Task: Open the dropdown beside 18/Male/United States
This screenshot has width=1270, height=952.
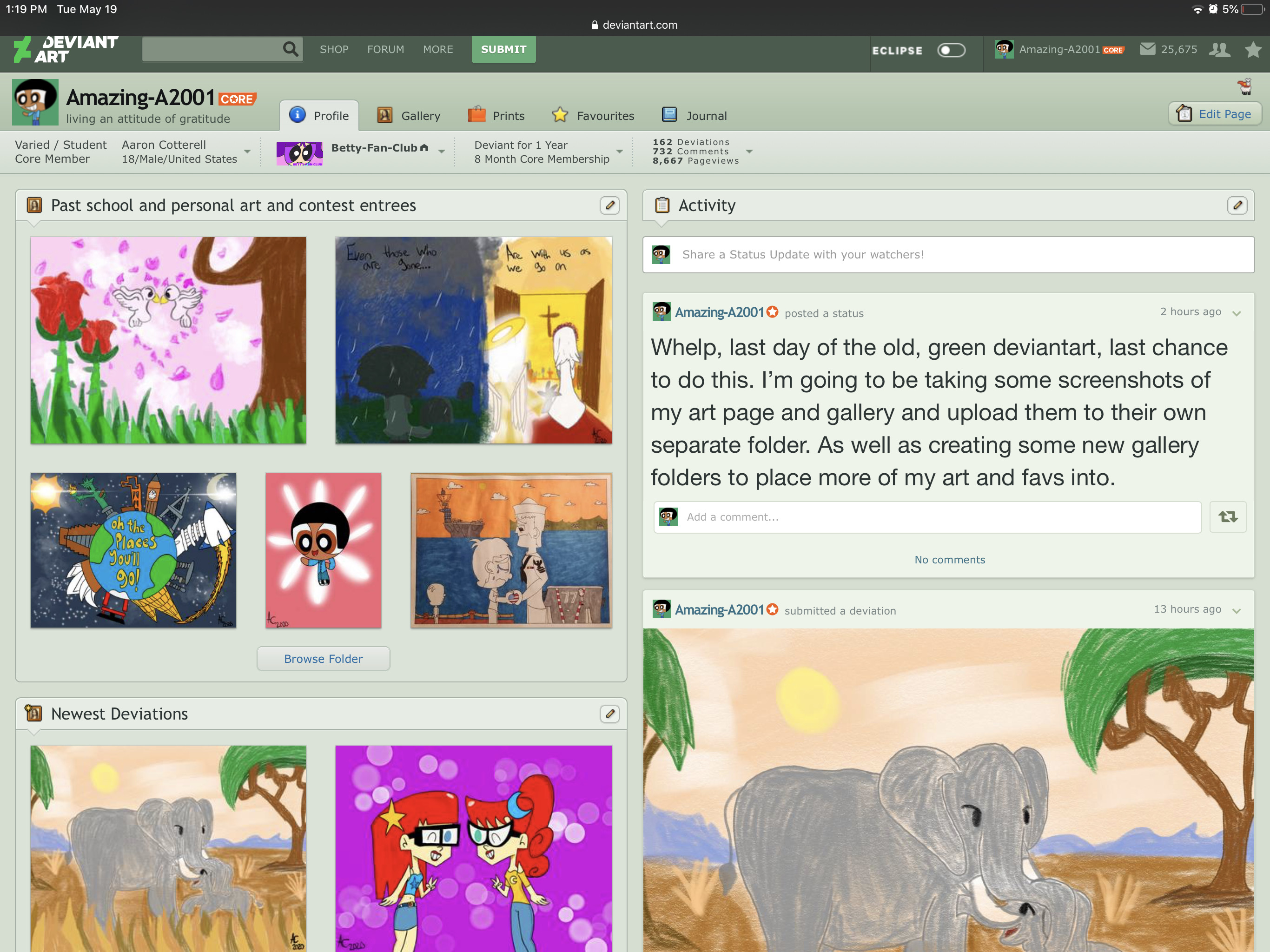Action: tap(247, 152)
